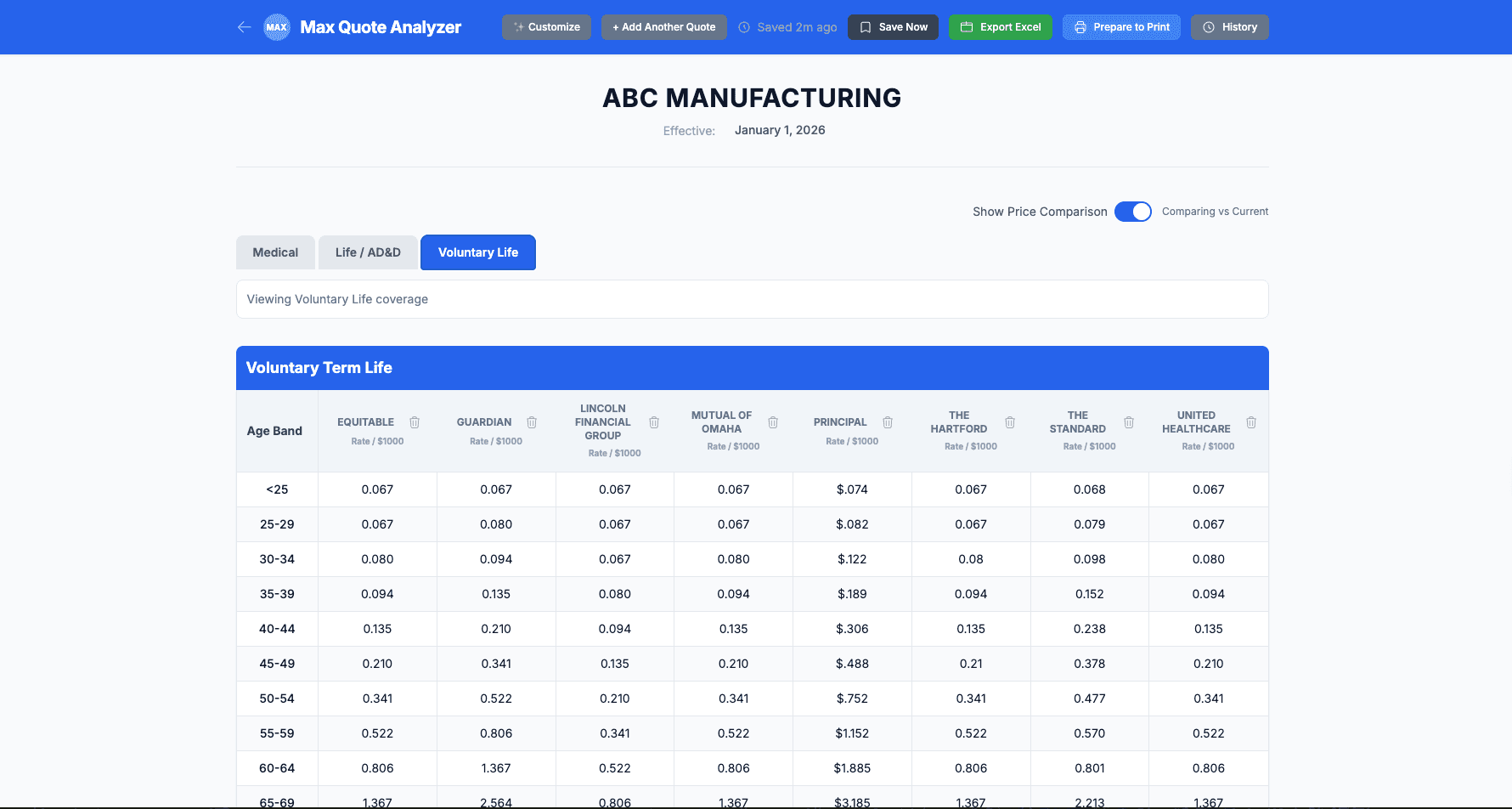Click Add Another Quote button
Screen dimensions: 1512x809
(663, 27)
